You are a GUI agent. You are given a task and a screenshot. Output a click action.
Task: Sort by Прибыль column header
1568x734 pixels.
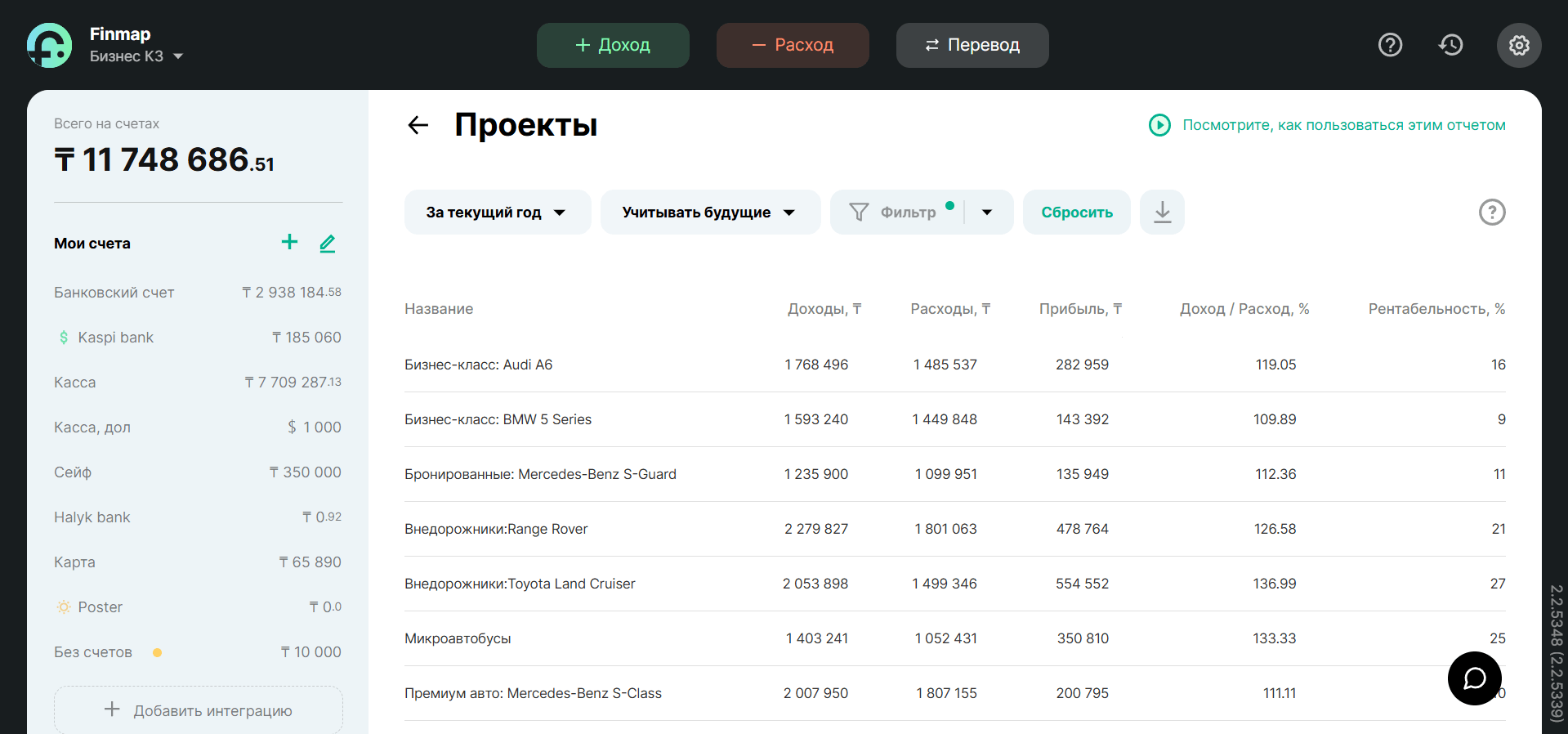(1080, 309)
